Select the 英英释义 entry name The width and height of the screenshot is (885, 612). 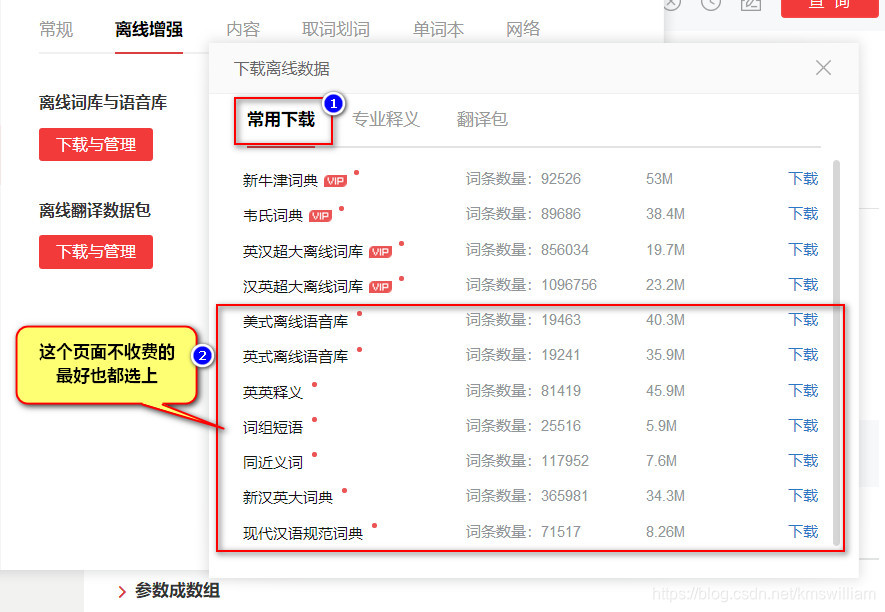(x=273, y=392)
